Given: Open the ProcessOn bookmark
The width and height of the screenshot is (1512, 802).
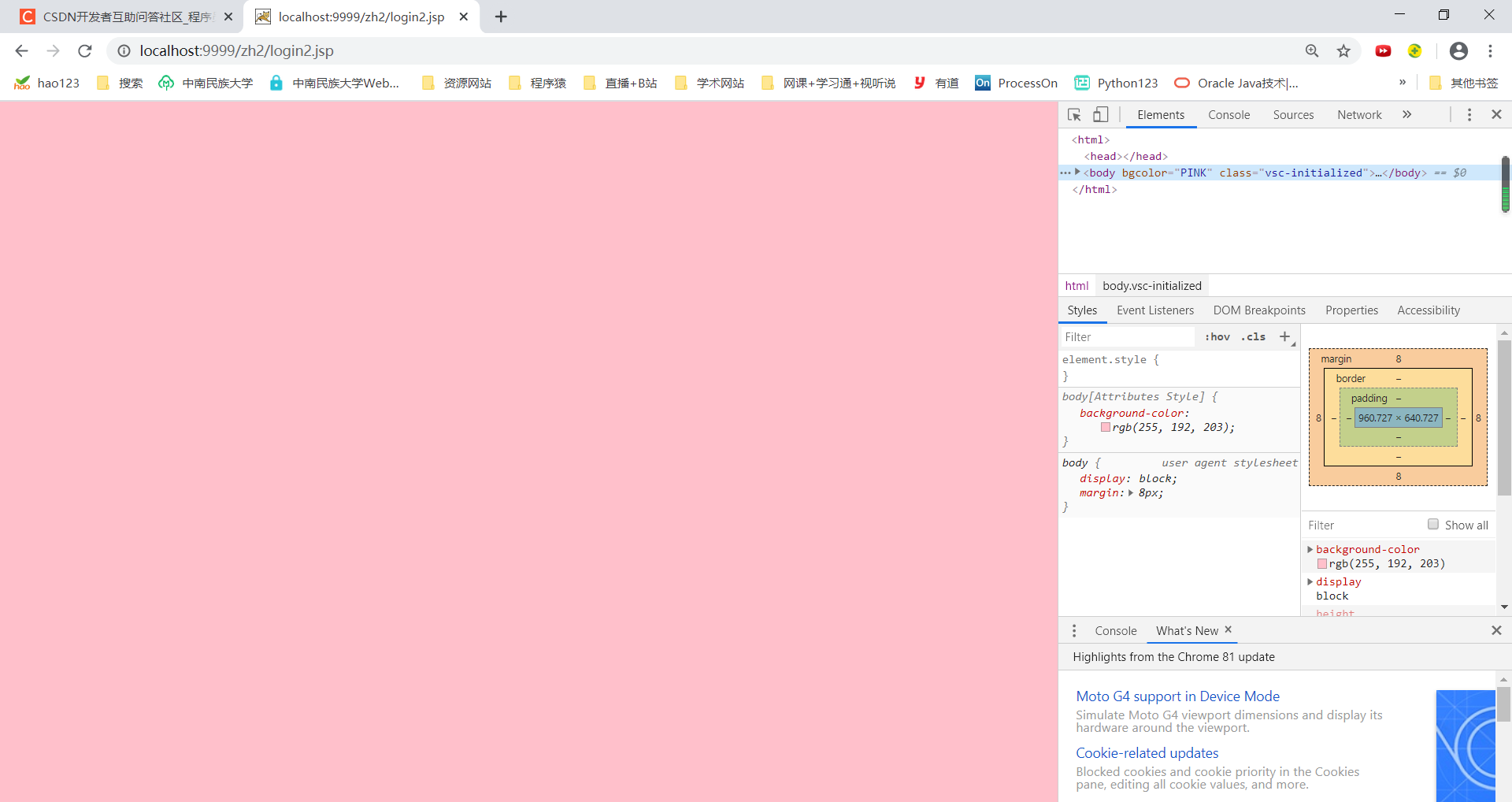Looking at the screenshot, I should 1016,83.
